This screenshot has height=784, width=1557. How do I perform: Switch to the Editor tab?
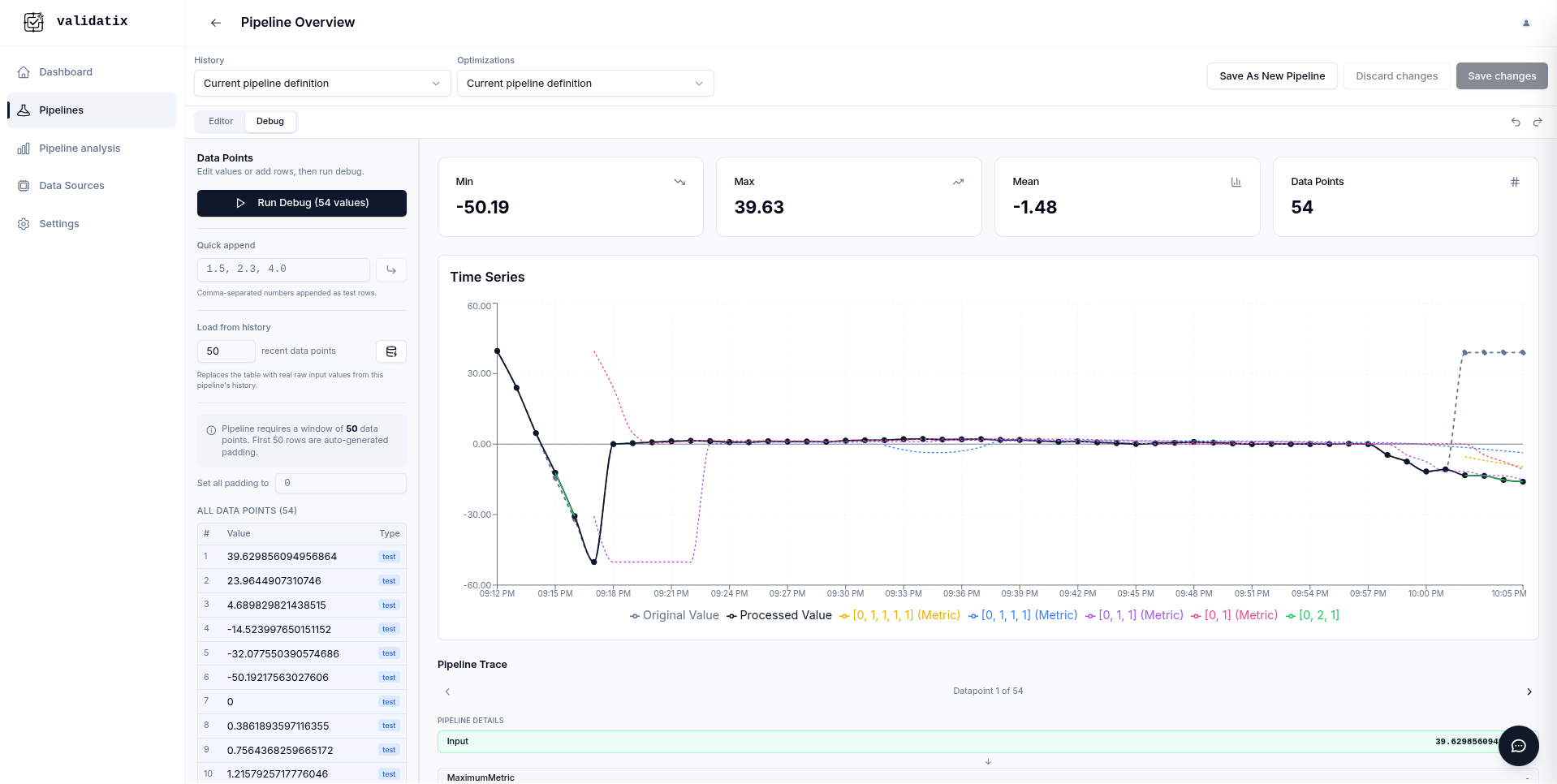coord(220,121)
